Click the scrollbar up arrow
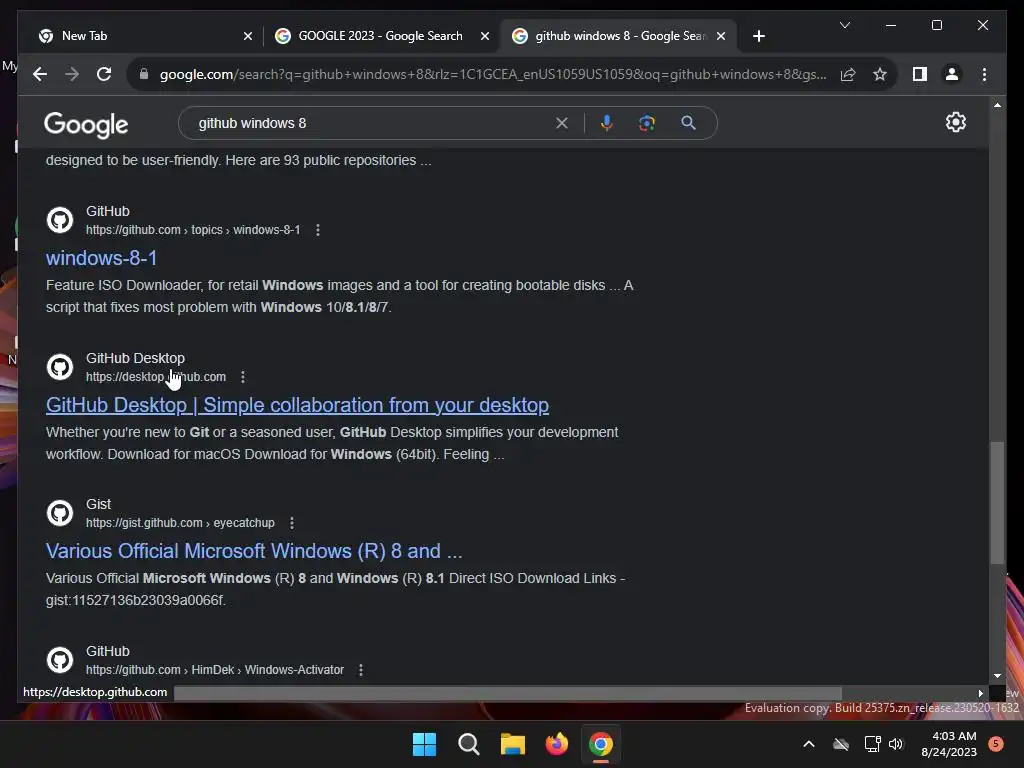Viewport: 1024px width, 768px height. click(997, 105)
